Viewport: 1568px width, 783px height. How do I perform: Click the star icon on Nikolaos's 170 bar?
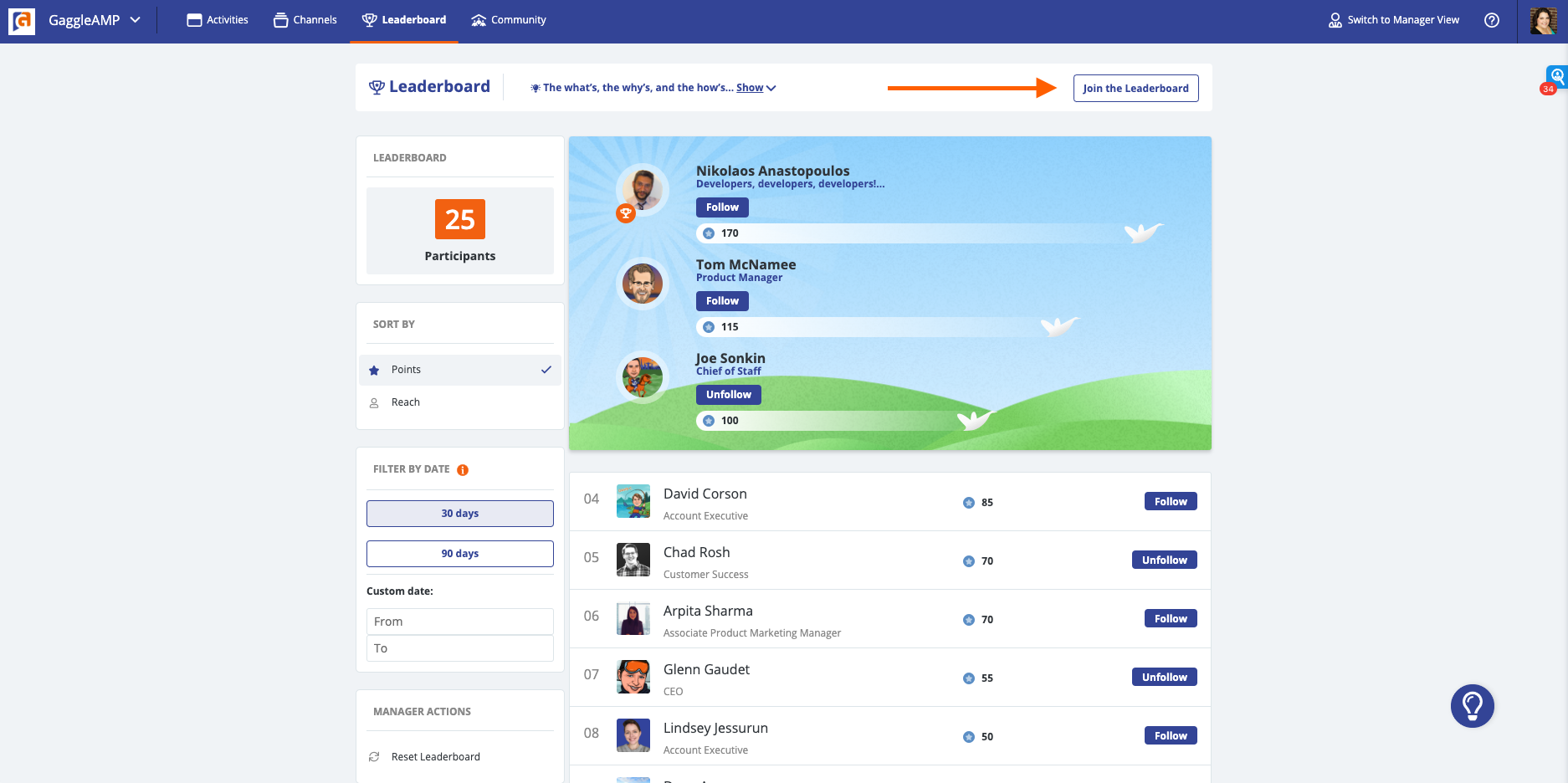click(x=709, y=233)
